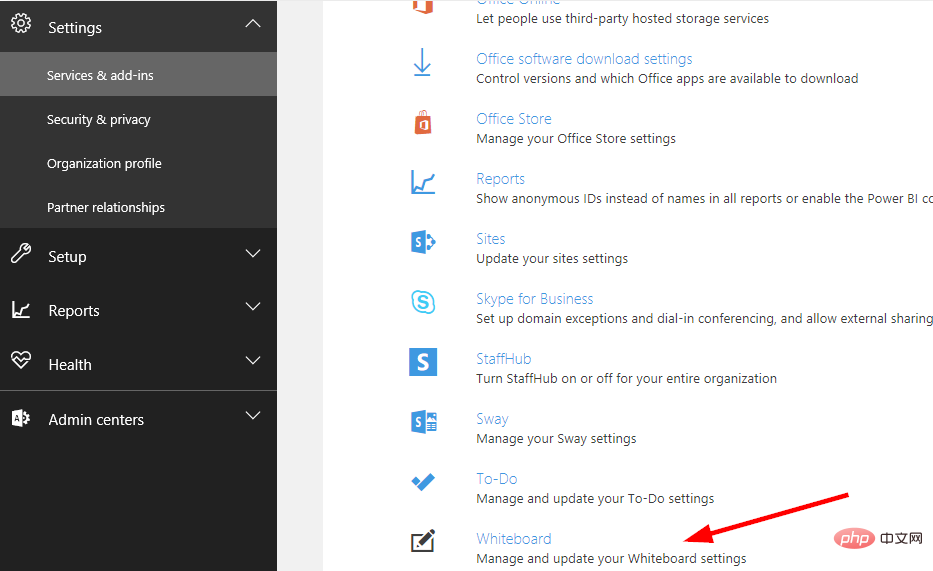Click the Reports chart icon in sidebar
The width and height of the screenshot is (933, 571).
pyautogui.click(x=21, y=309)
